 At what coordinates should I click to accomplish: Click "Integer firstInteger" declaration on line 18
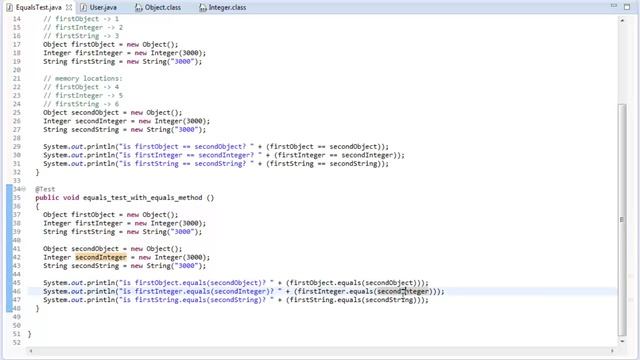(124, 53)
